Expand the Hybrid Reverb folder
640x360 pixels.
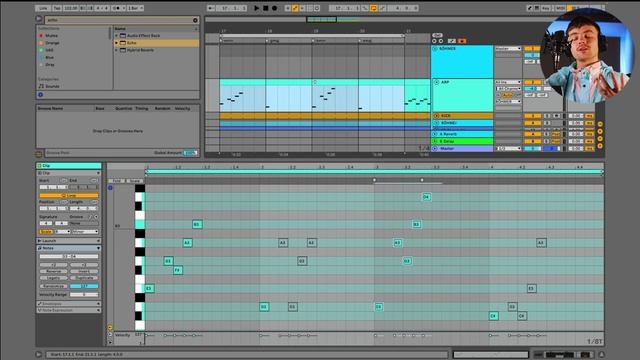(x=117, y=50)
